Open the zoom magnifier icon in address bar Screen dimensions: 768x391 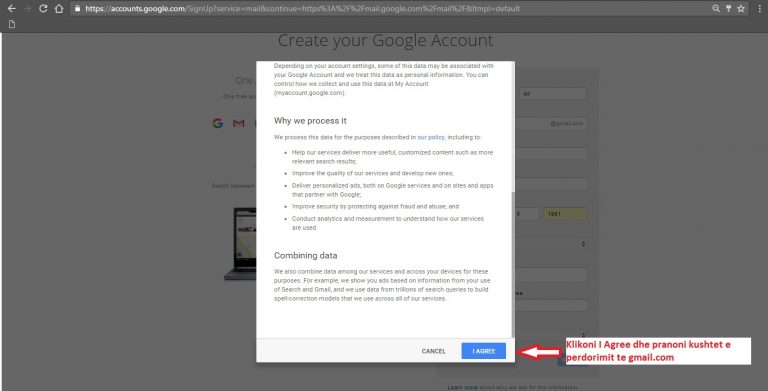tap(716, 8)
